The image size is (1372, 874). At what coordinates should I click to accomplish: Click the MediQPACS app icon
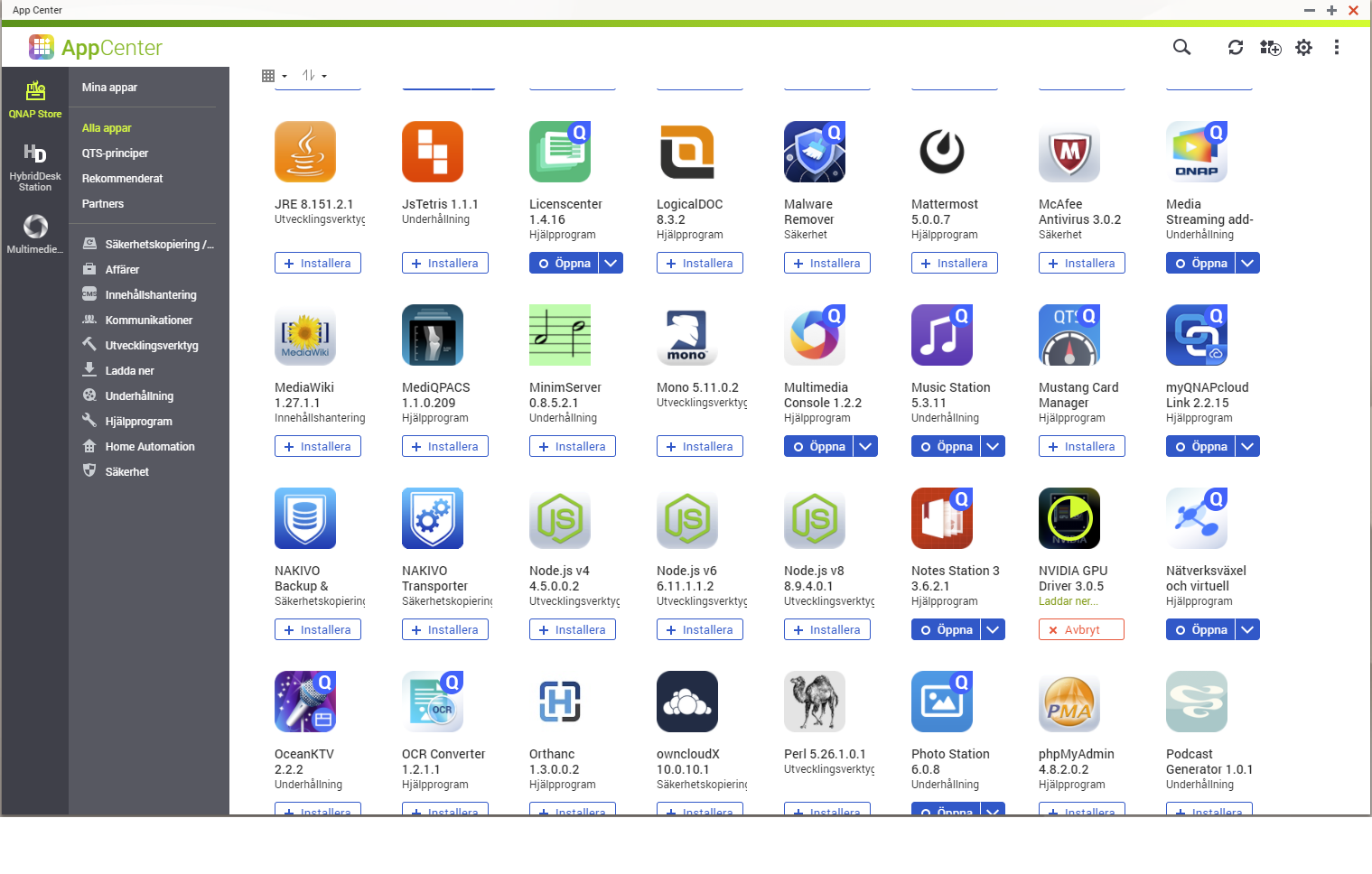click(x=433, y=335)
